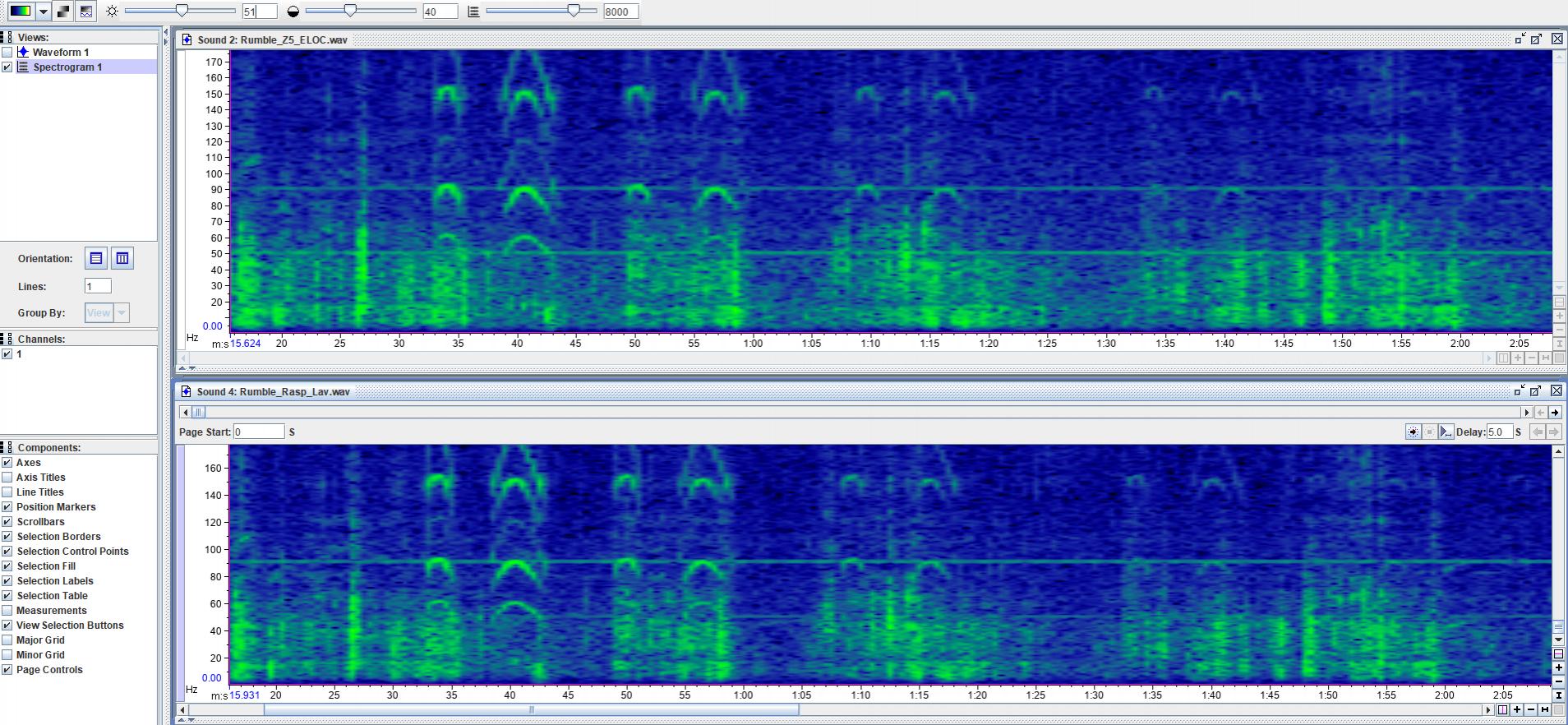Screen dimensions: 1568x725
Task: Zoom in horizontally in Sound 4
Action: tap(1517, 709)
